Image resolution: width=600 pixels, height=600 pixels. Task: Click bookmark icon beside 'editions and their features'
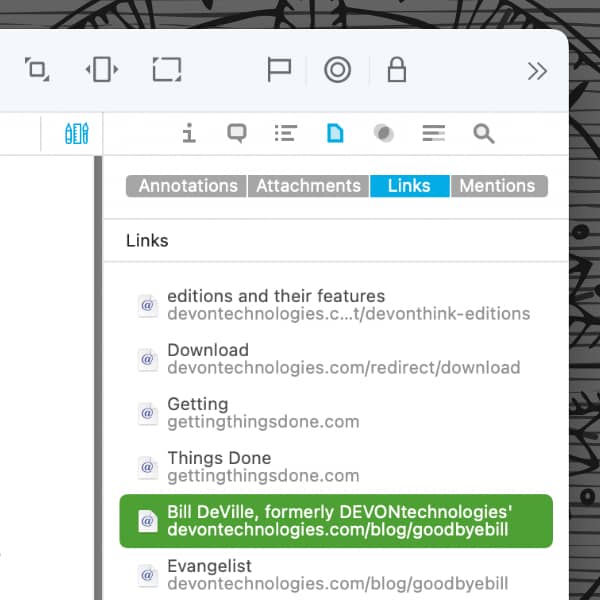(x=148, y=305)
